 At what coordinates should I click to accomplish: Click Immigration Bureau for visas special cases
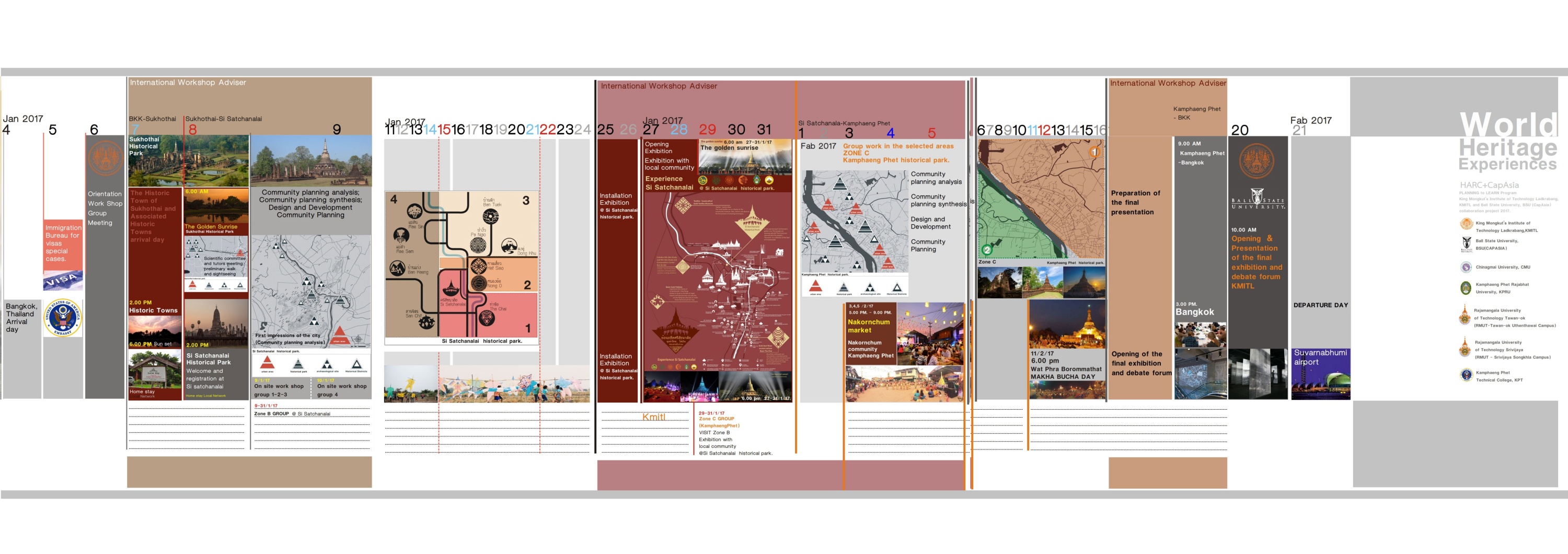tap(63, 244)
